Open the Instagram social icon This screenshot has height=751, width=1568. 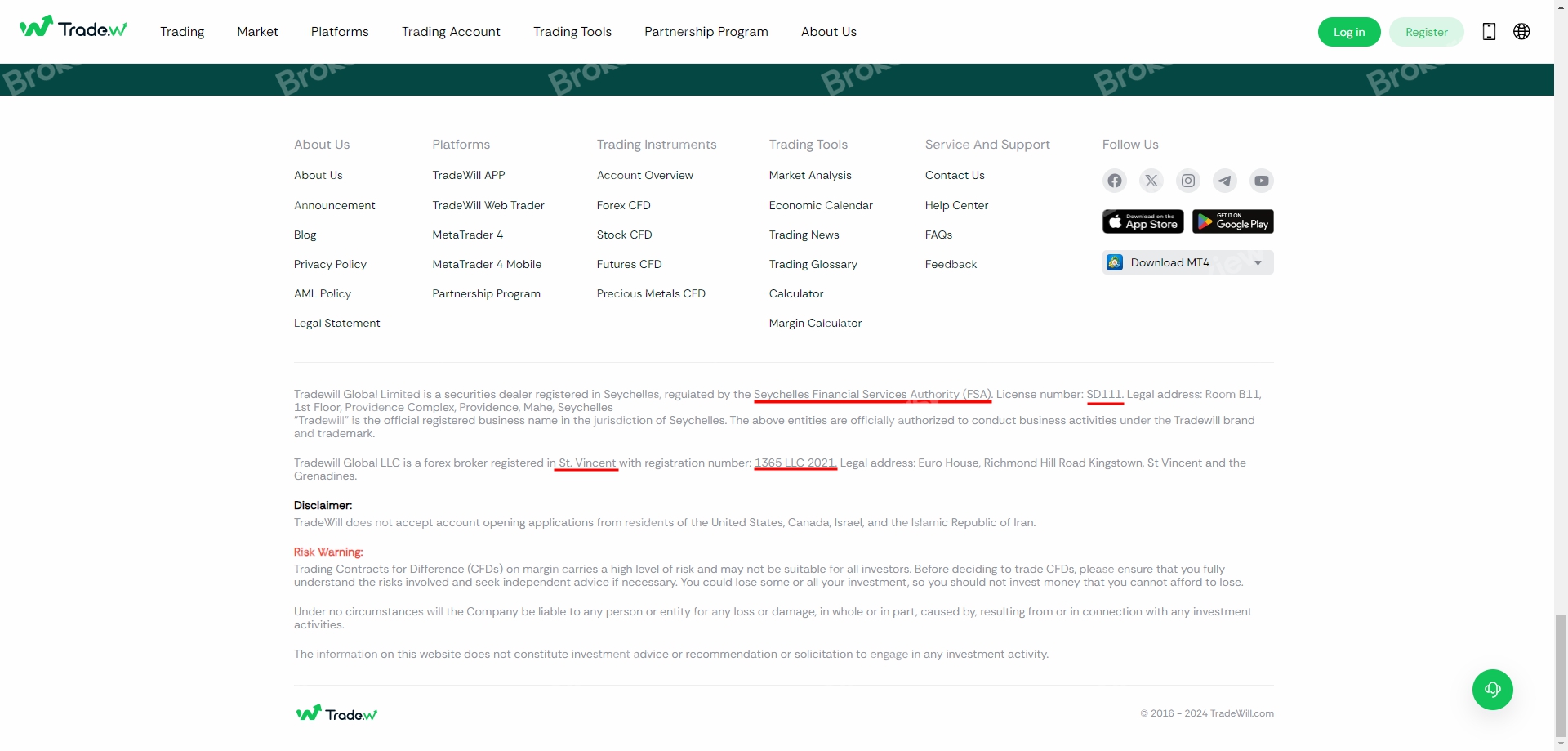[x=1187, y=181]
